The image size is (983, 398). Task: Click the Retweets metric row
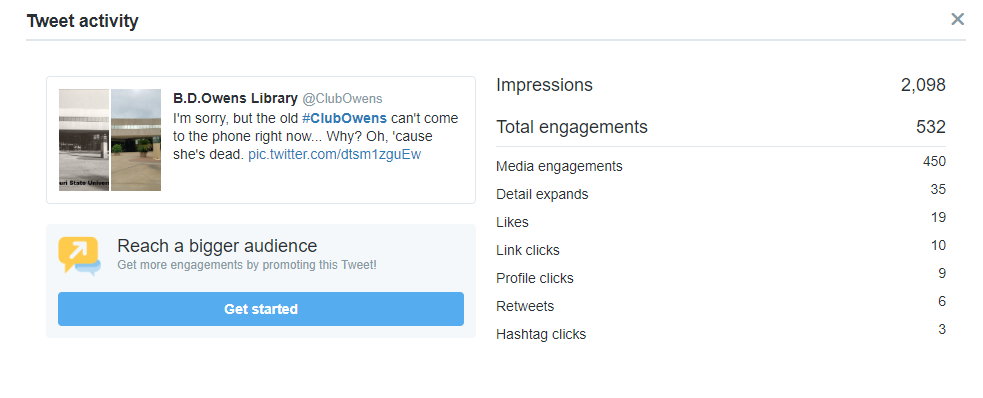point(721,306)
